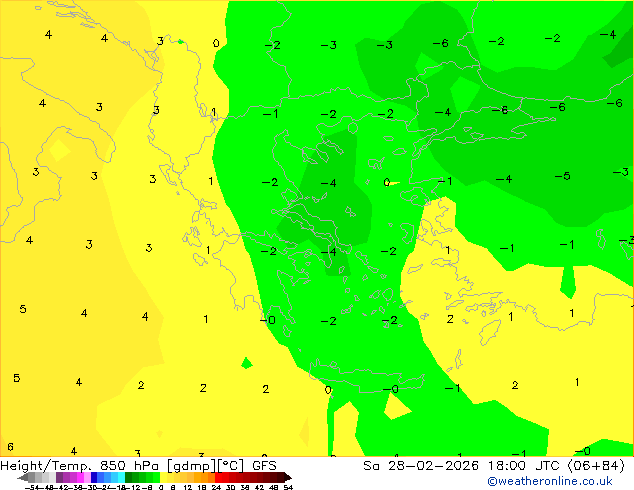Click the dark brown right arrow of color scale
Image resolution: width=634 pixels, height=490 pixels.
pos(288,478)
